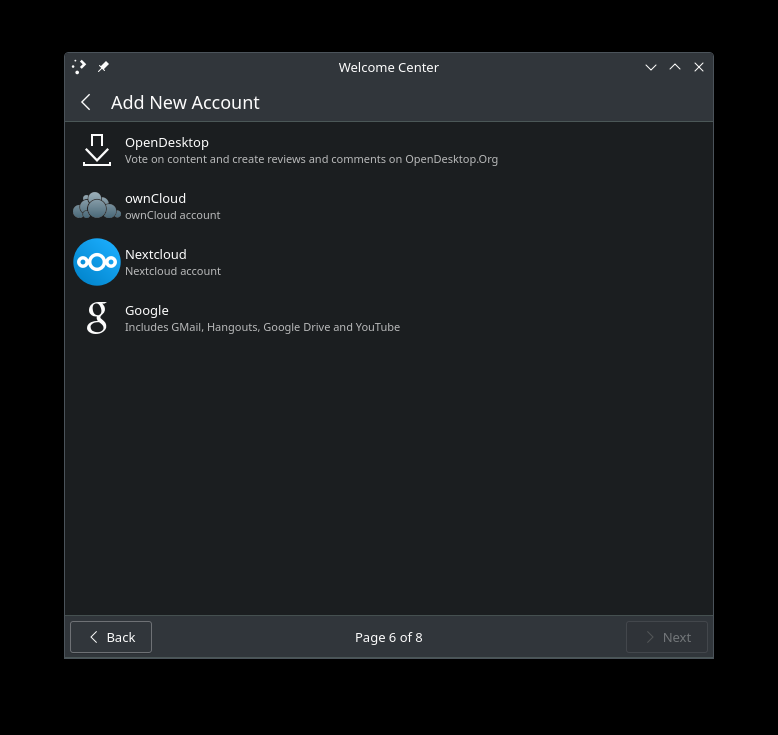Click the Next button at bottom
The height and width of the screenshot is (735, 778).
point(667,637)
